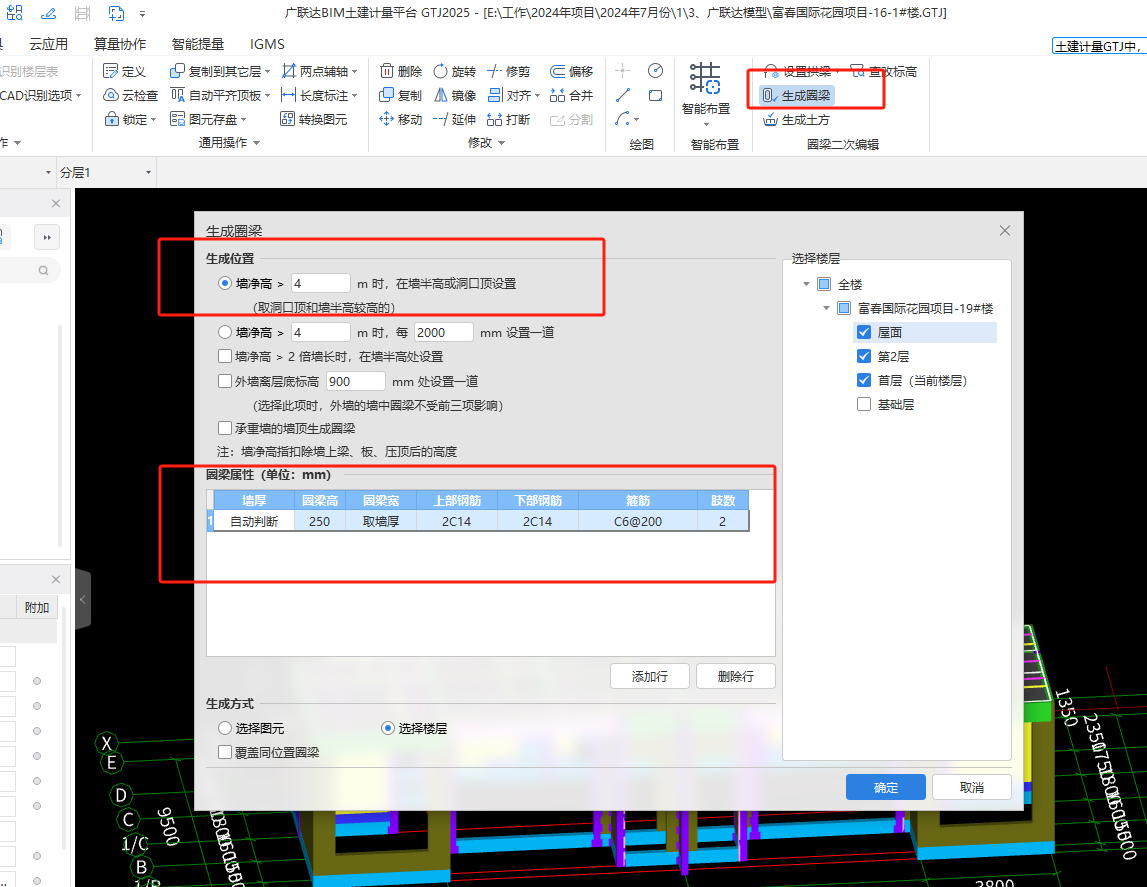Click the 2000 mm spacing input field
Viewport: 1147px width, 887px height.
(x=443, y=332)
